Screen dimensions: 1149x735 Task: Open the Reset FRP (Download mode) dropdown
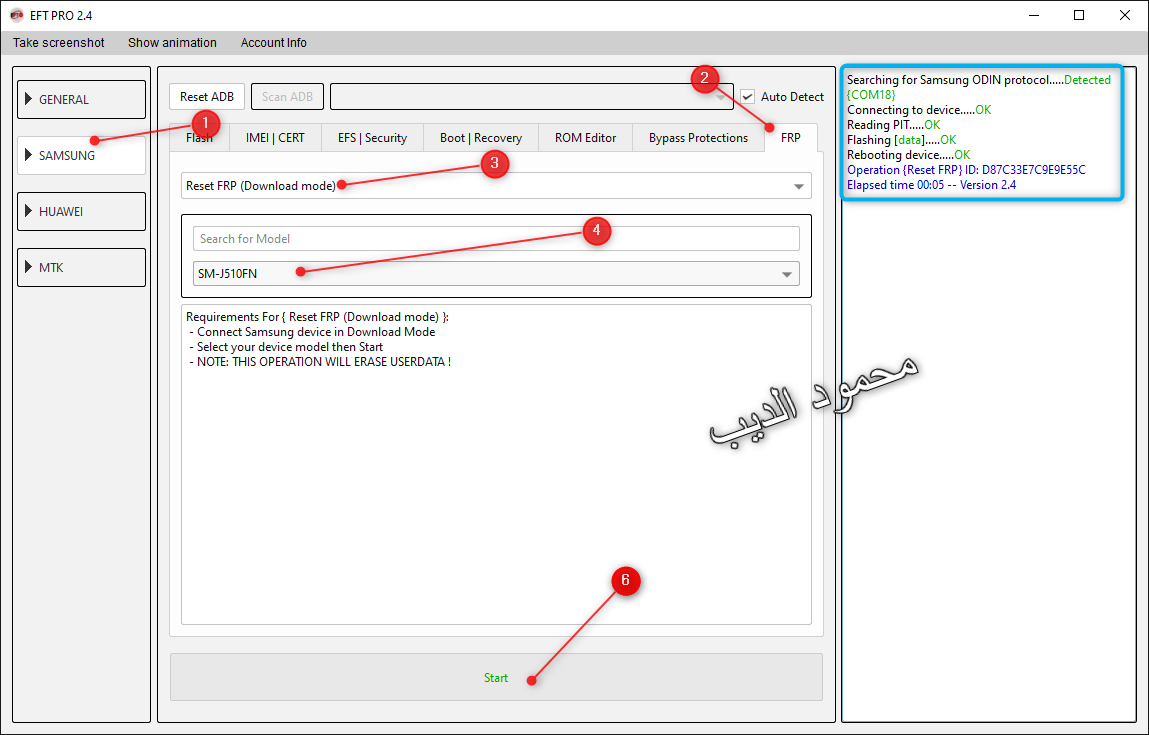click(x=496, y=186)
